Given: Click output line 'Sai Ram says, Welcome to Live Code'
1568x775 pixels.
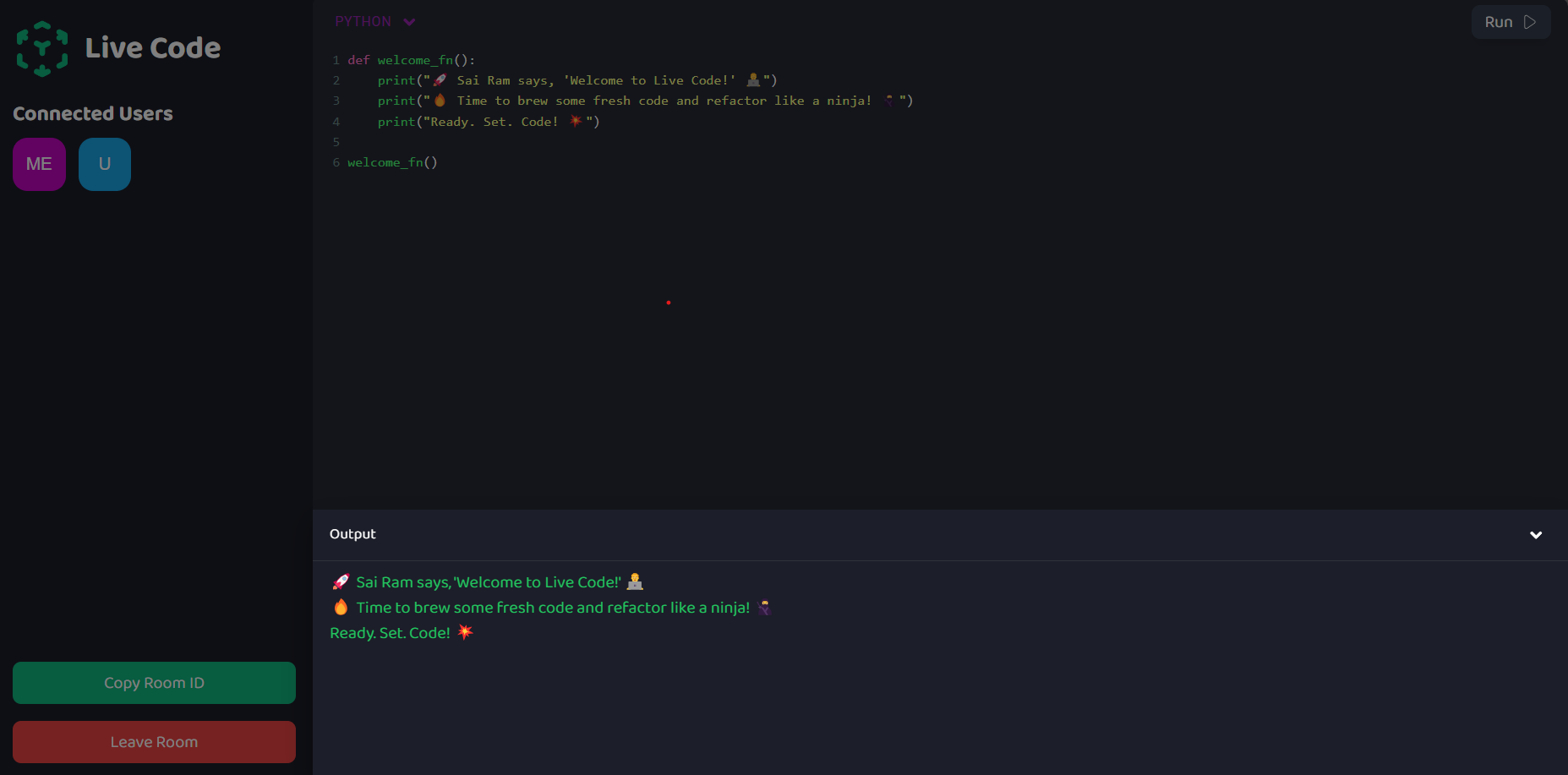Looking at the screenshot, I should point(487,582).
